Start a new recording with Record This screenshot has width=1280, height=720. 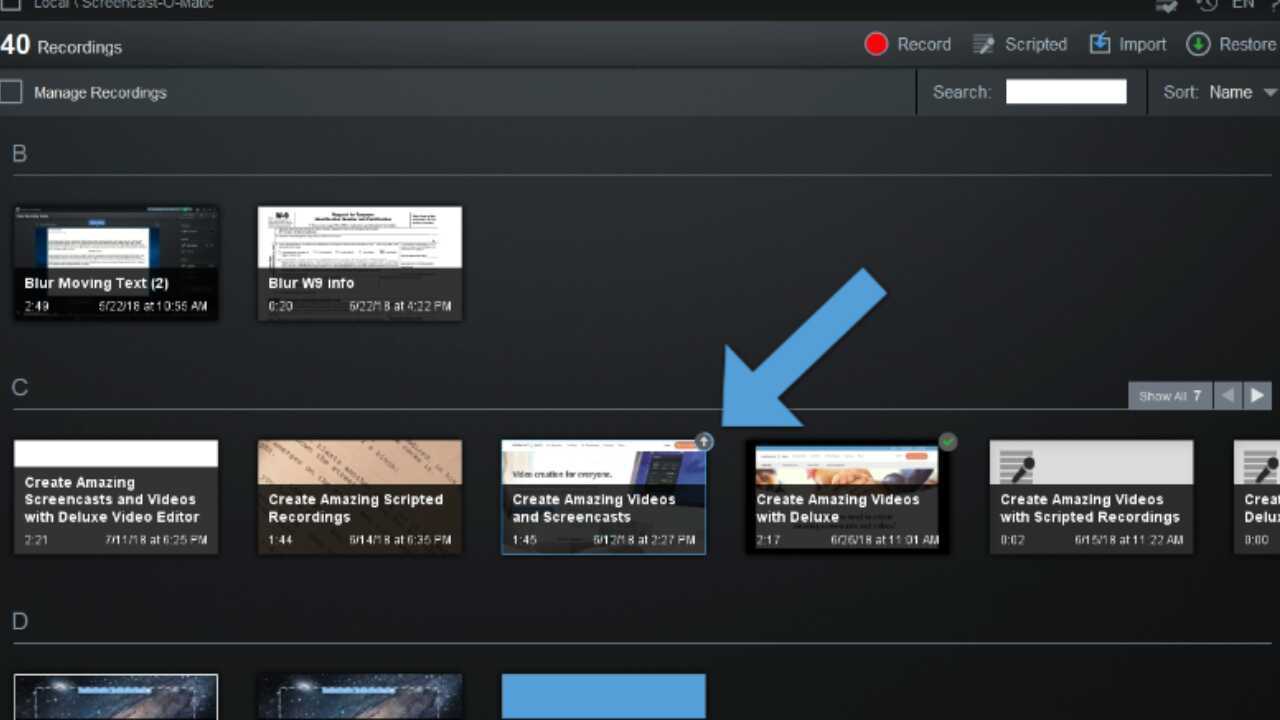[907, 44]
